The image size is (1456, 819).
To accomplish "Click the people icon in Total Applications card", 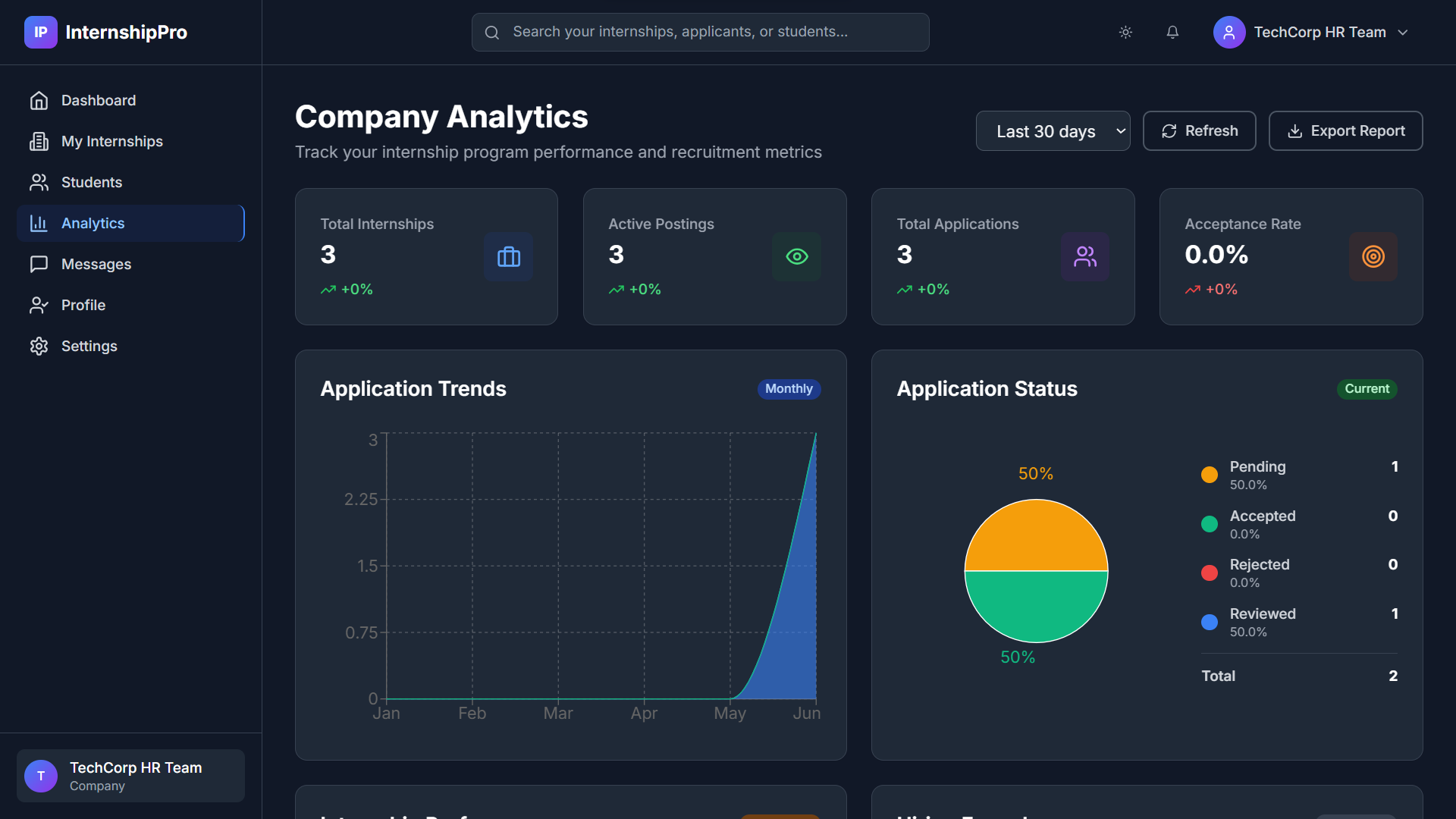I will pyautogui.click(x=1084, y=257).
